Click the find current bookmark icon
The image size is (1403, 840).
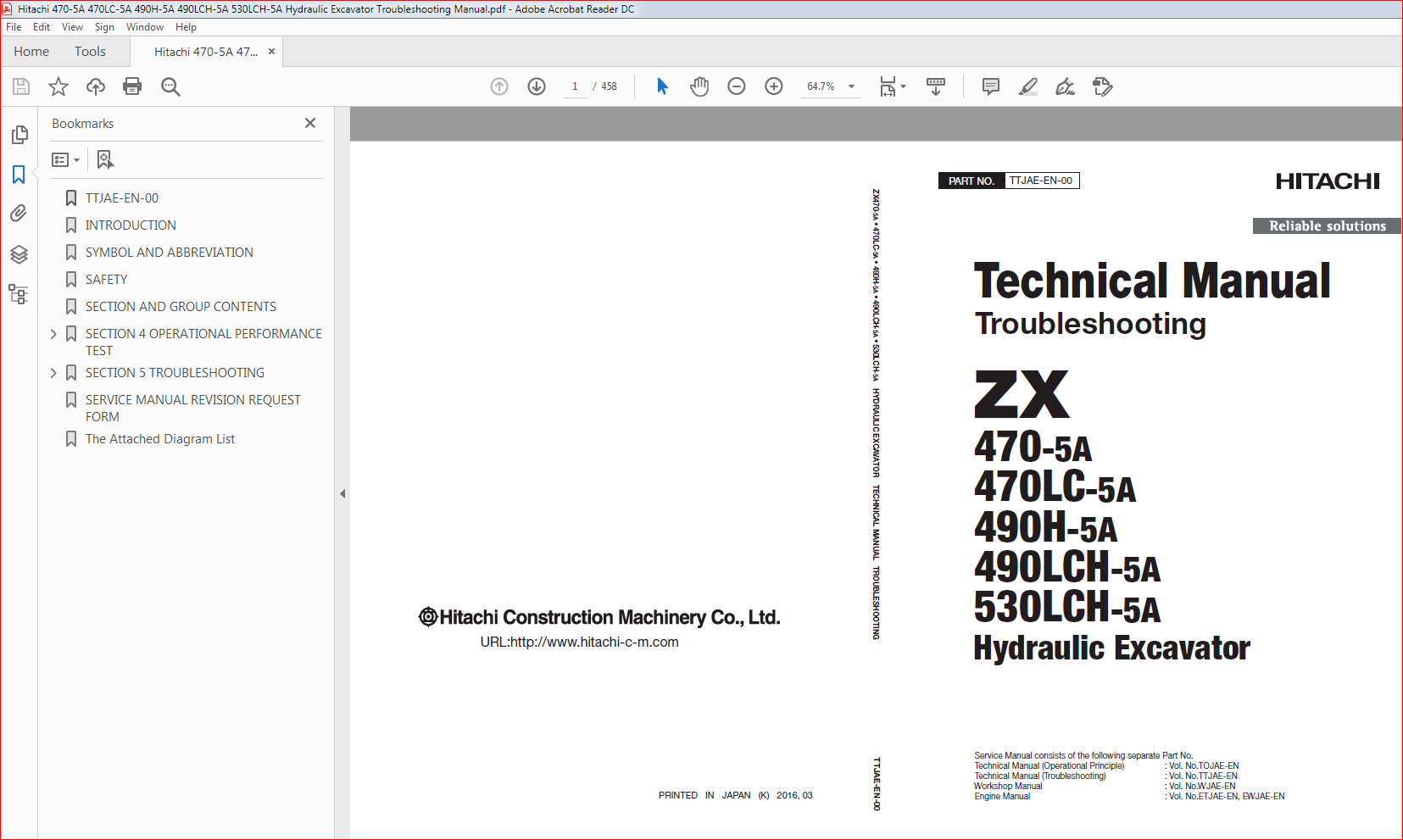click(x=105, y=159)
